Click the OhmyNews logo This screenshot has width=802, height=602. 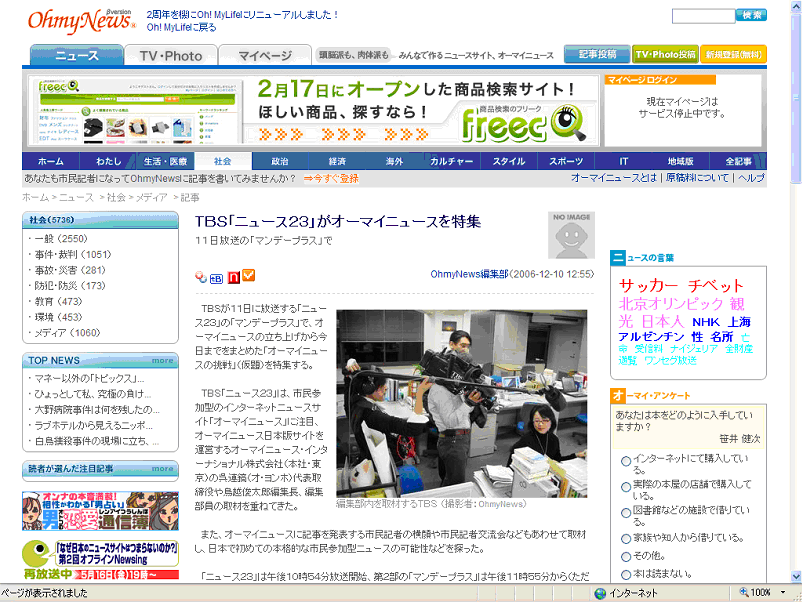(82, 21)
